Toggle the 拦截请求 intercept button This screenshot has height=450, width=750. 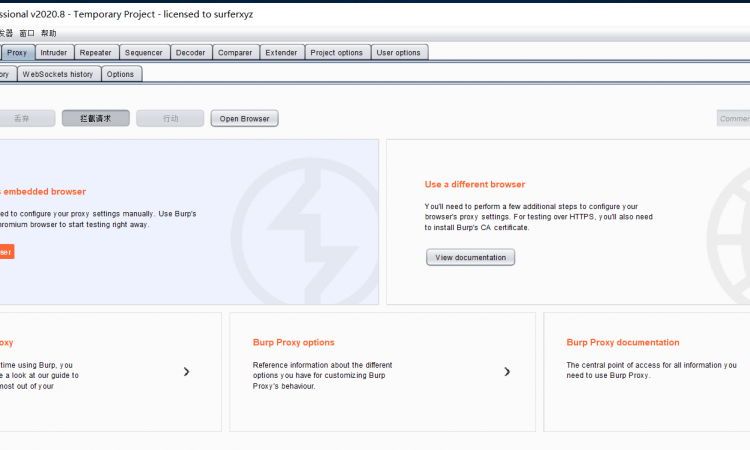click(96, 118)
